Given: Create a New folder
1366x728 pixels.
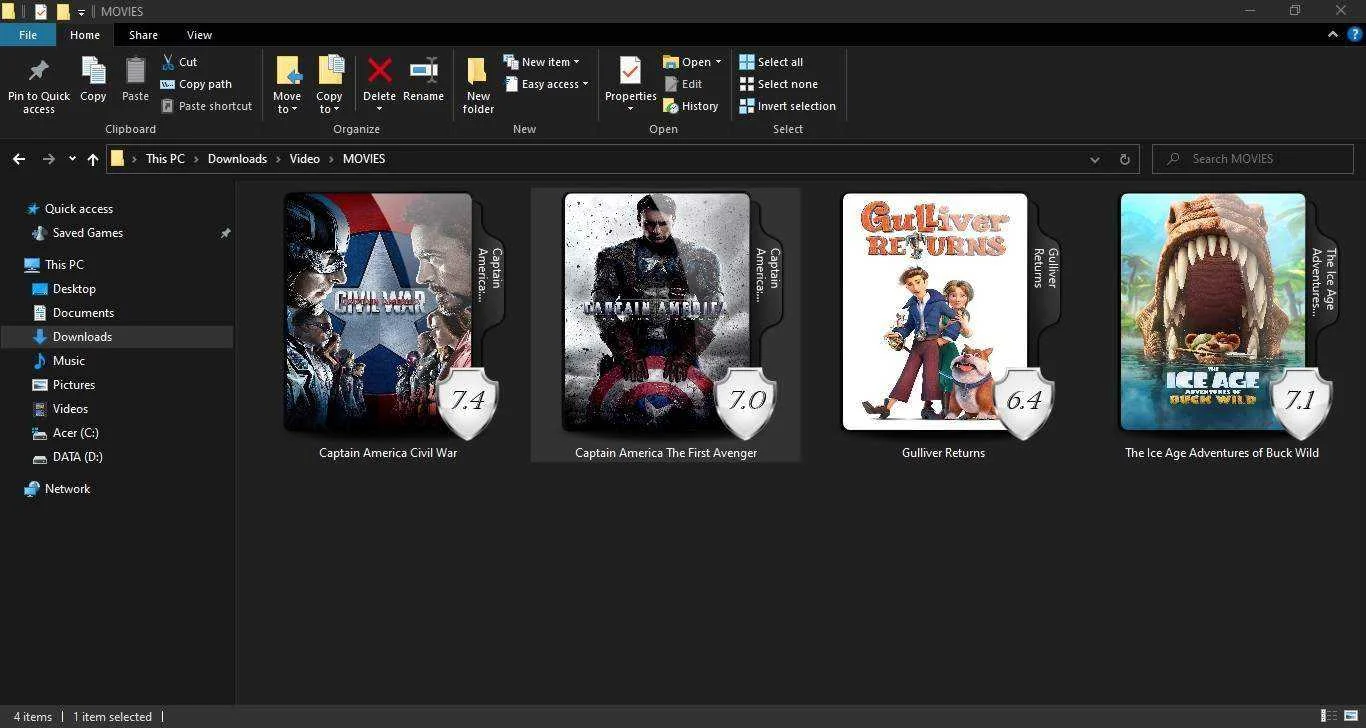Looking at the screenshot, I should 478,85.
